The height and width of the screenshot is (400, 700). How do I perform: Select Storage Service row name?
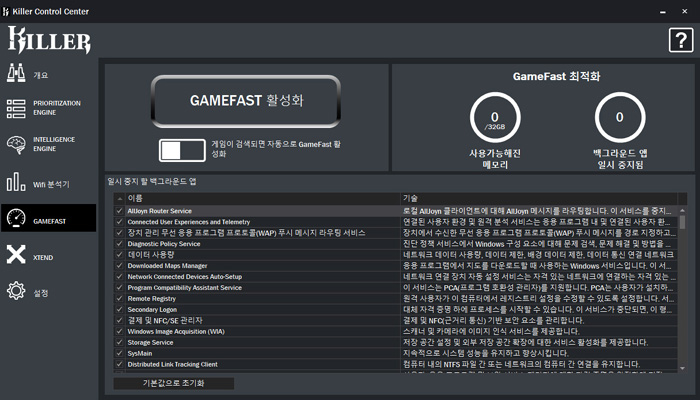pos(150,342)
